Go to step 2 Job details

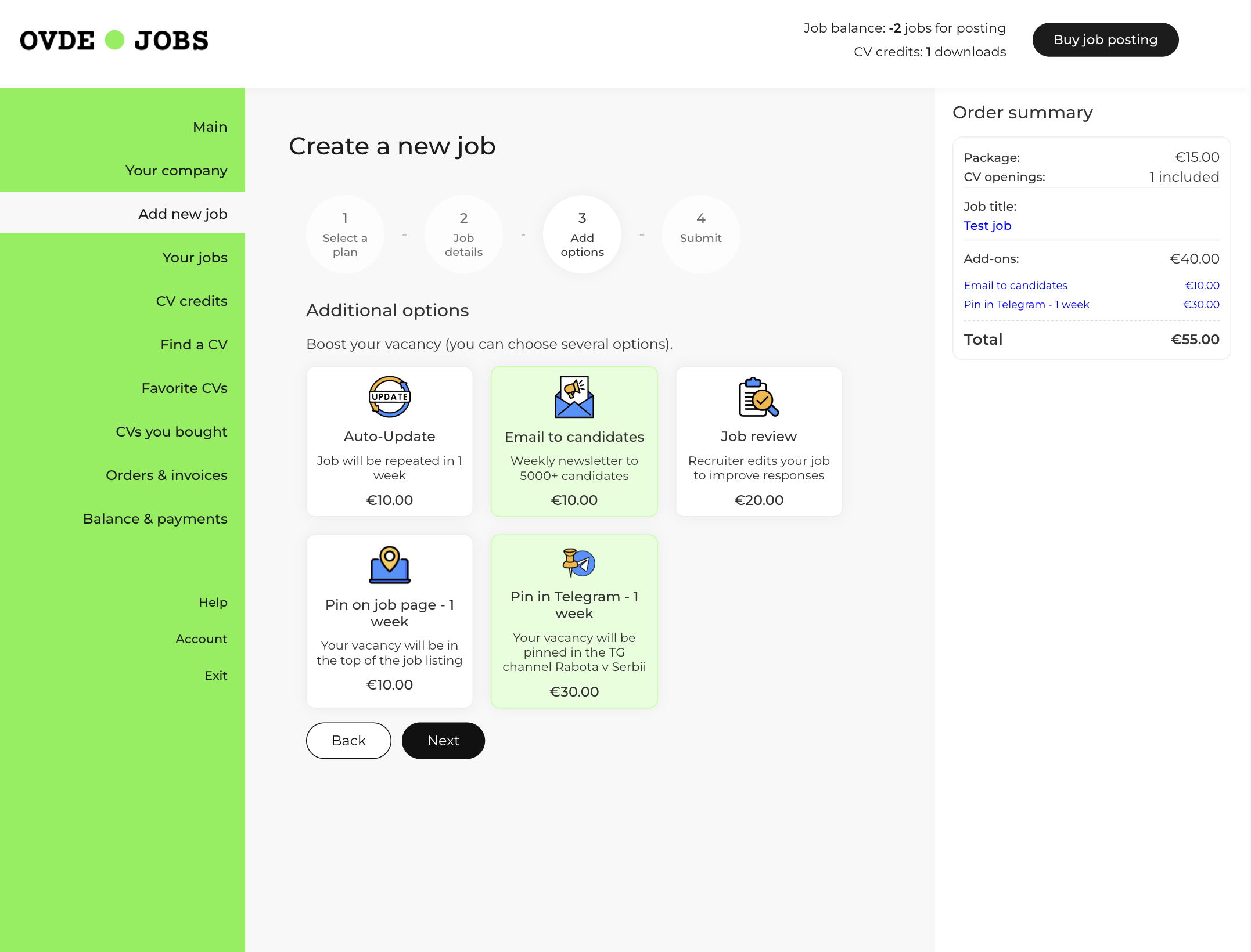(x=463, y=235)
